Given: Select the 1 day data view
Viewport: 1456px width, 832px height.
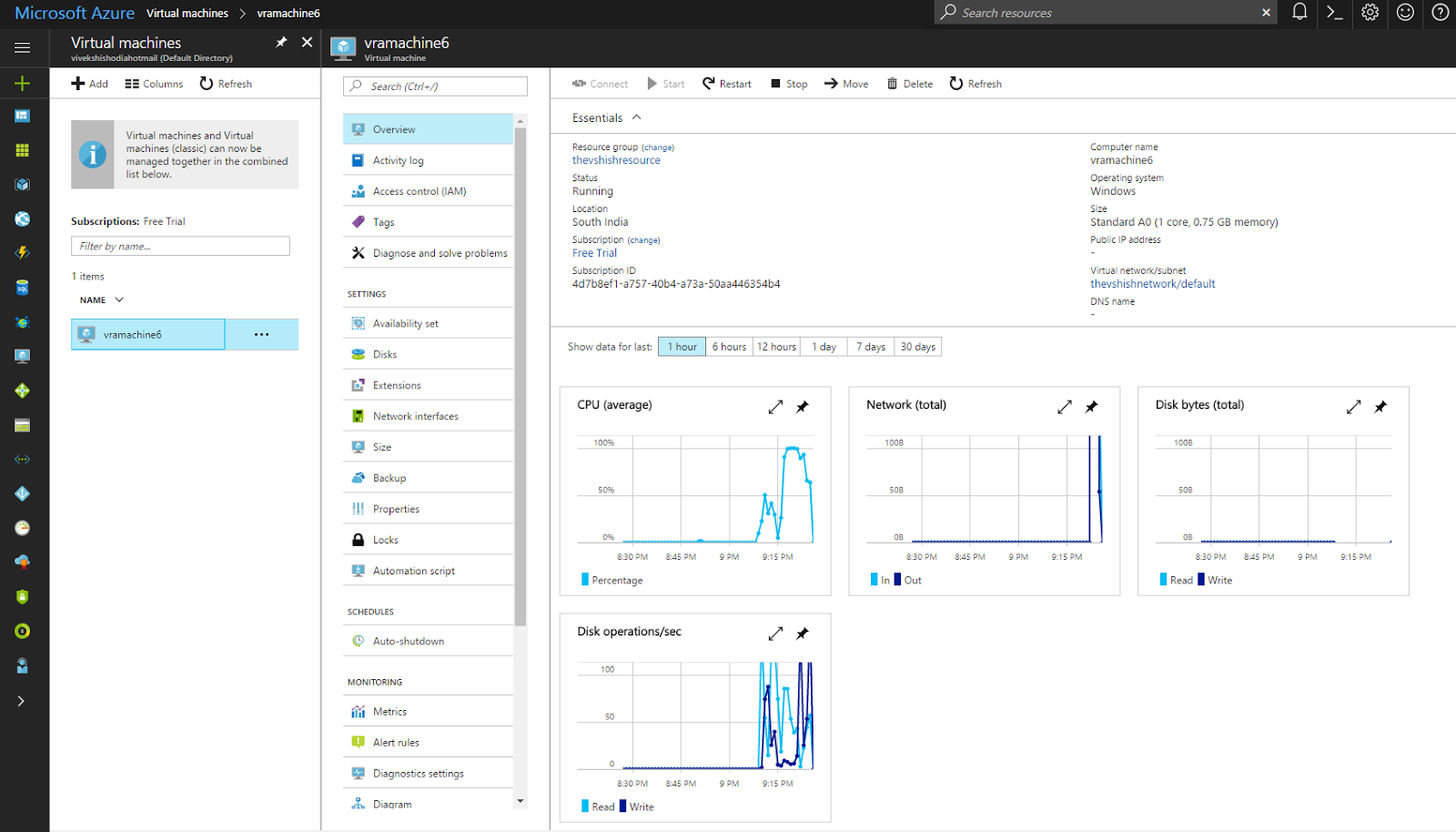Looking at the screenshot, I should click(x=823, y=346).
